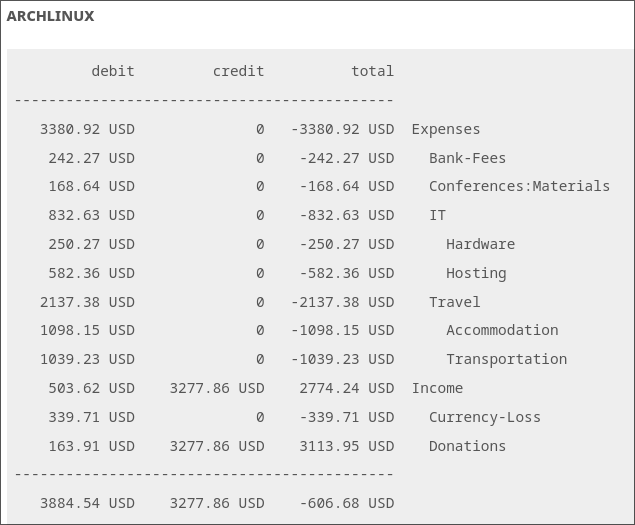This screenshot has height=525, width=635.
Task: Click the Hosting account label
Action: click(x=476, y=273)
